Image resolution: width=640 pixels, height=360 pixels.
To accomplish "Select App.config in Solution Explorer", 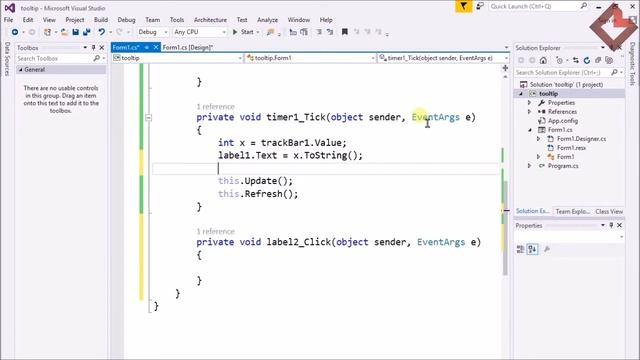I will click(x=562, y=121).
